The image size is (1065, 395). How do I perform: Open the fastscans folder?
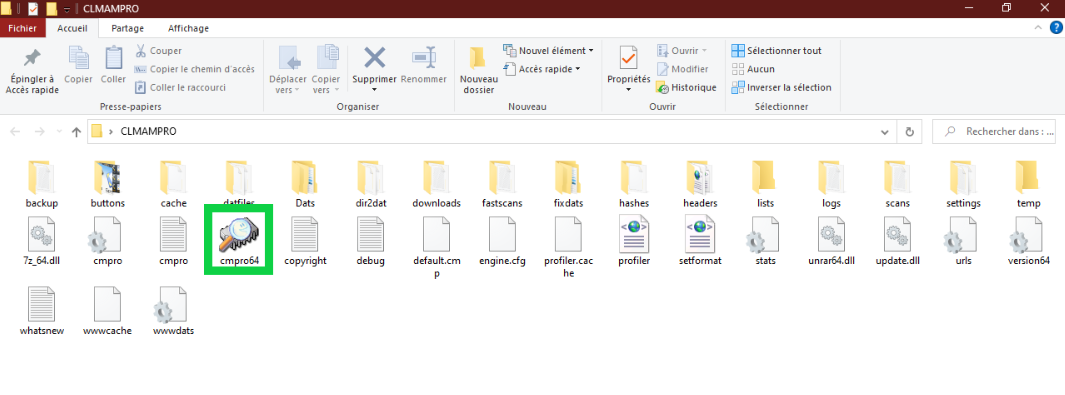coord(503,185)
